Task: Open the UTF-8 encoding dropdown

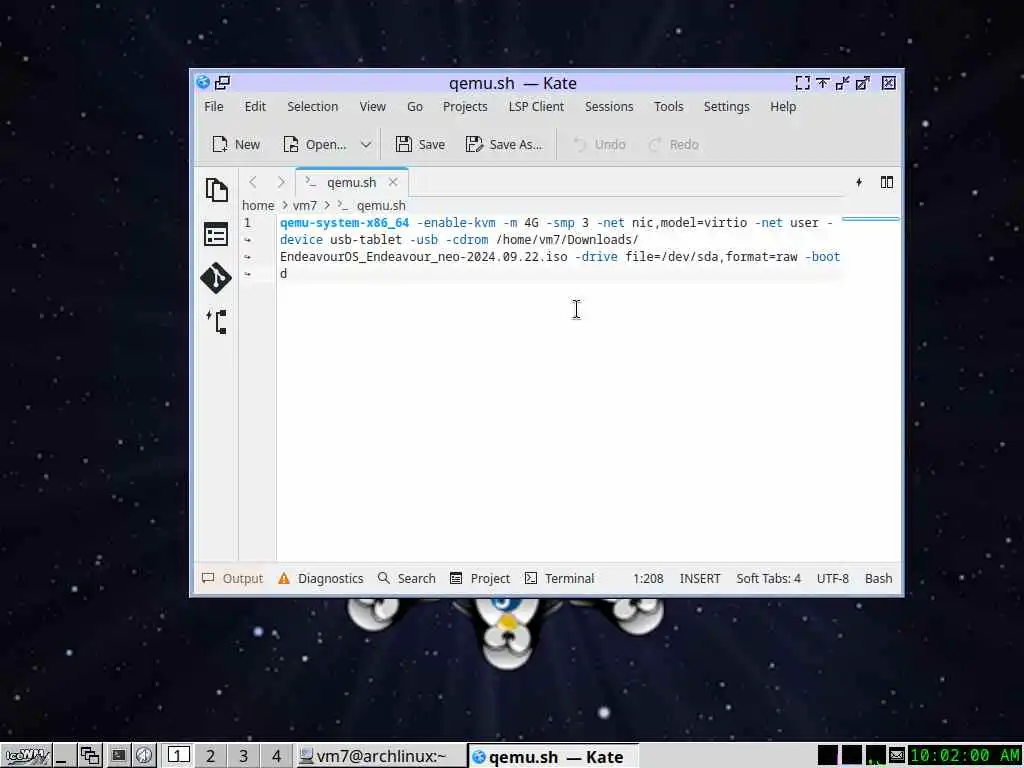Action: 833,579
